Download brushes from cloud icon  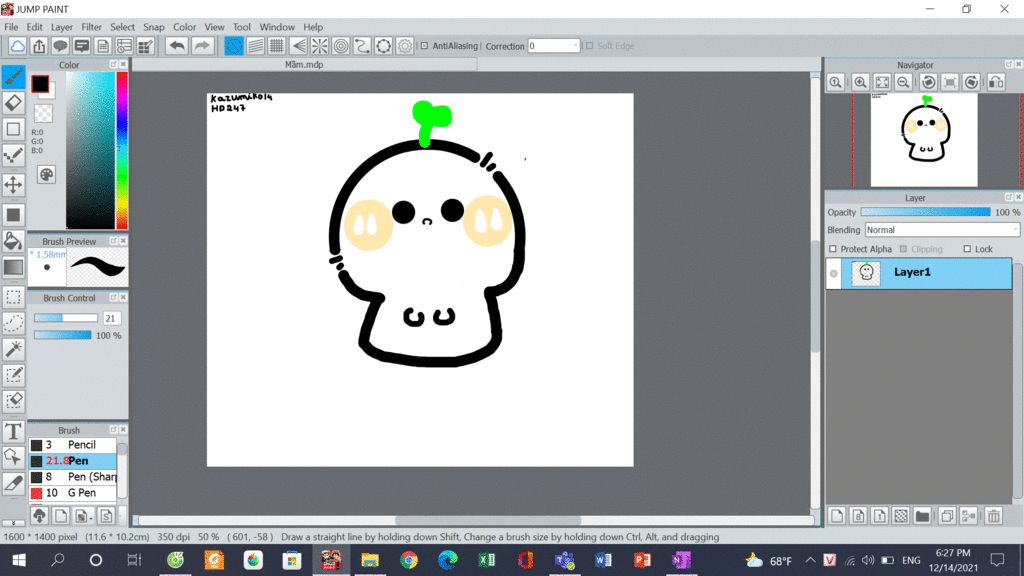coord(39,516)
